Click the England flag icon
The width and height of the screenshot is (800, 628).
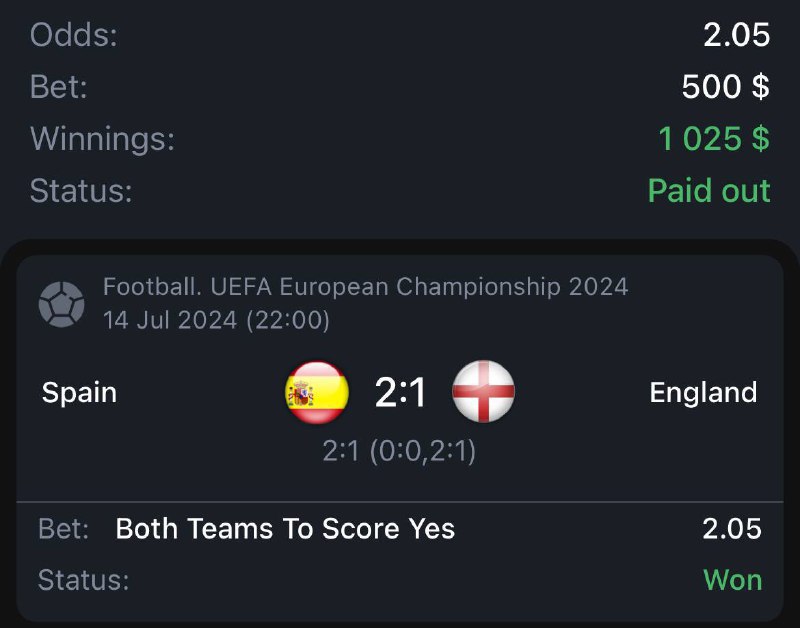tap(483, 392)
